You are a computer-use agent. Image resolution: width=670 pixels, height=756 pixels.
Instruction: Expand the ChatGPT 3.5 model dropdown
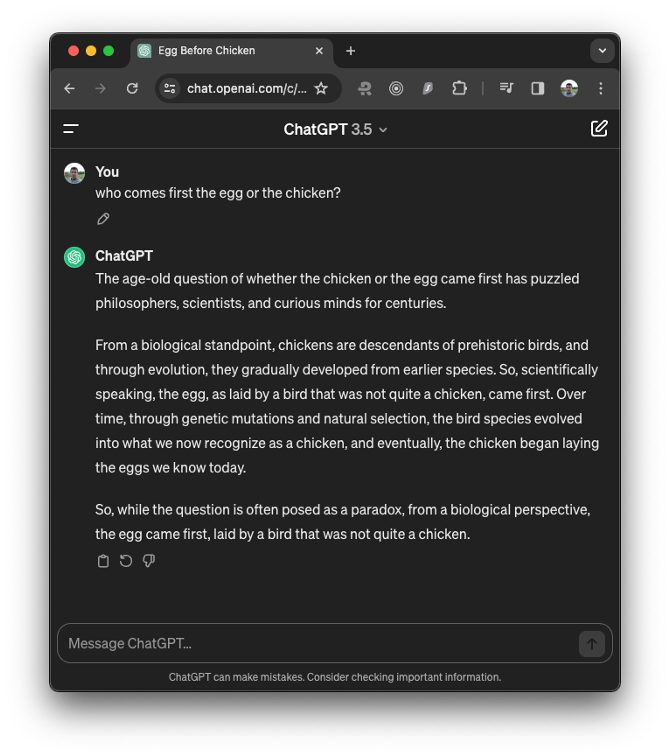click(335, 129)
